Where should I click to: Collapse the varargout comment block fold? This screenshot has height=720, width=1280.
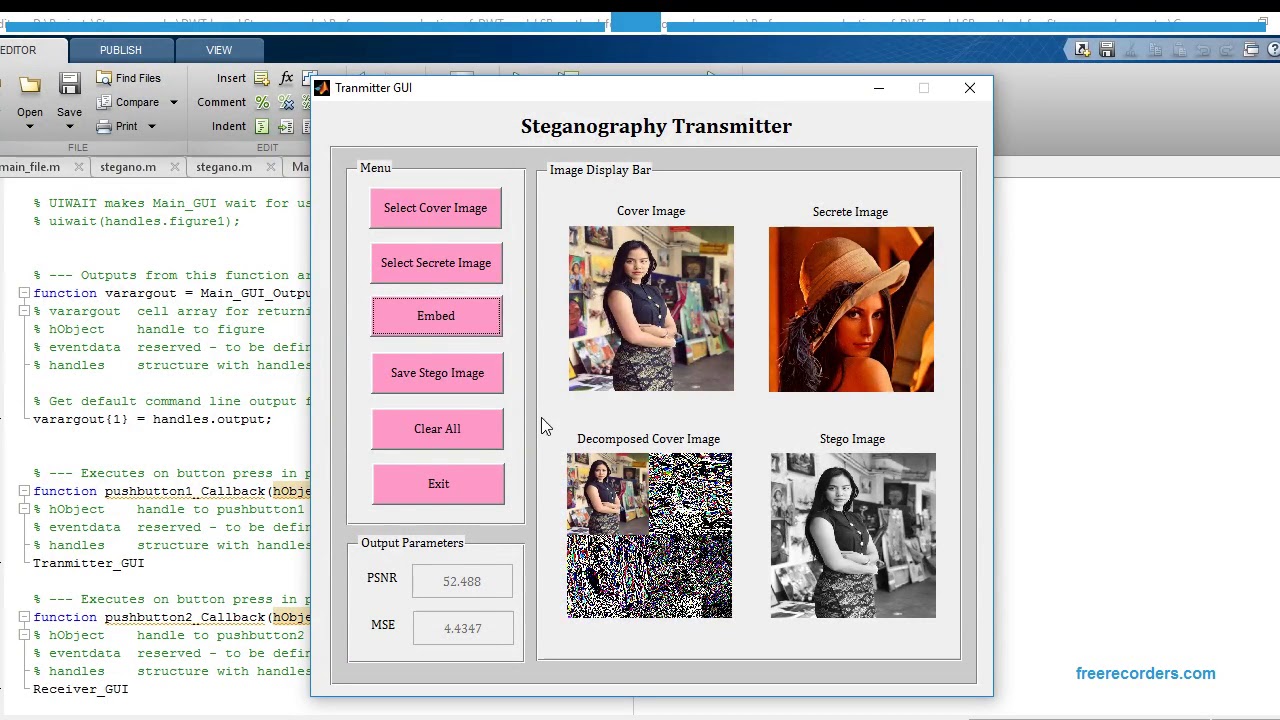click(x=23, y=311)
